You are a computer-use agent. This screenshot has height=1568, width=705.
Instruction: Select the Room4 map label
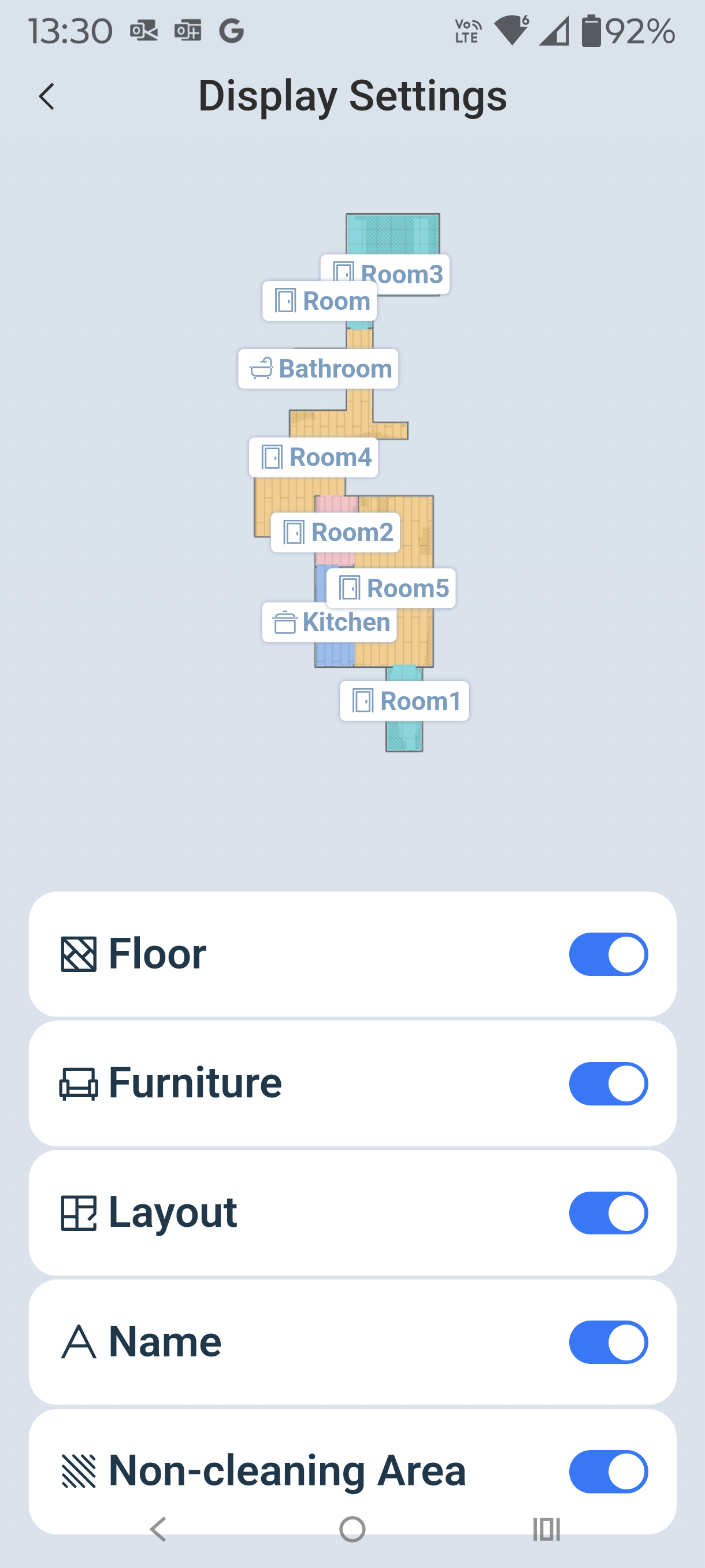313,457
